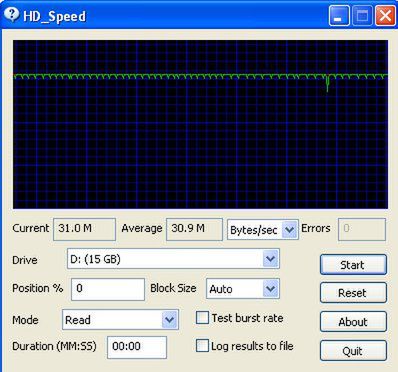Minimize the HD_Speed window
Image resolution: width=398 pixels, height=372 pixels.
click(339, 15)
